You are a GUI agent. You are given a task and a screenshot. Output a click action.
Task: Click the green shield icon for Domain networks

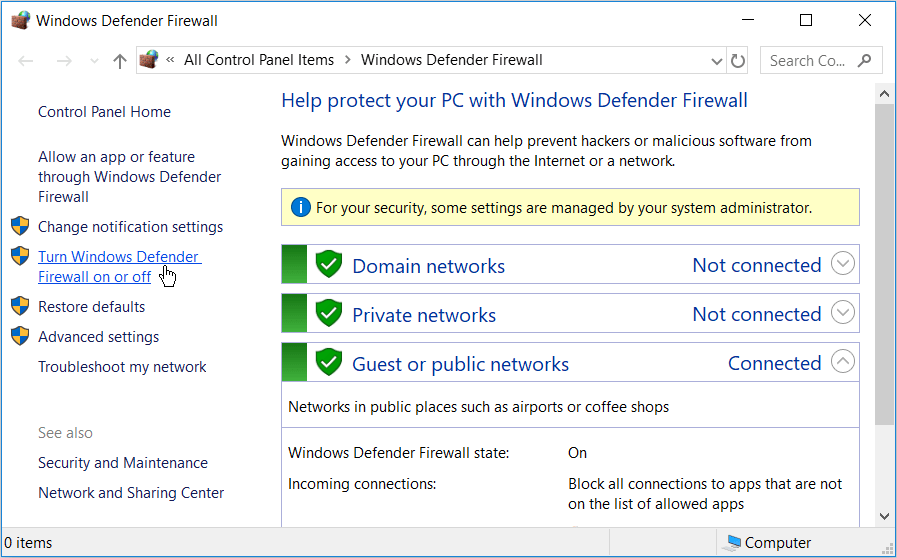(329, 265)
